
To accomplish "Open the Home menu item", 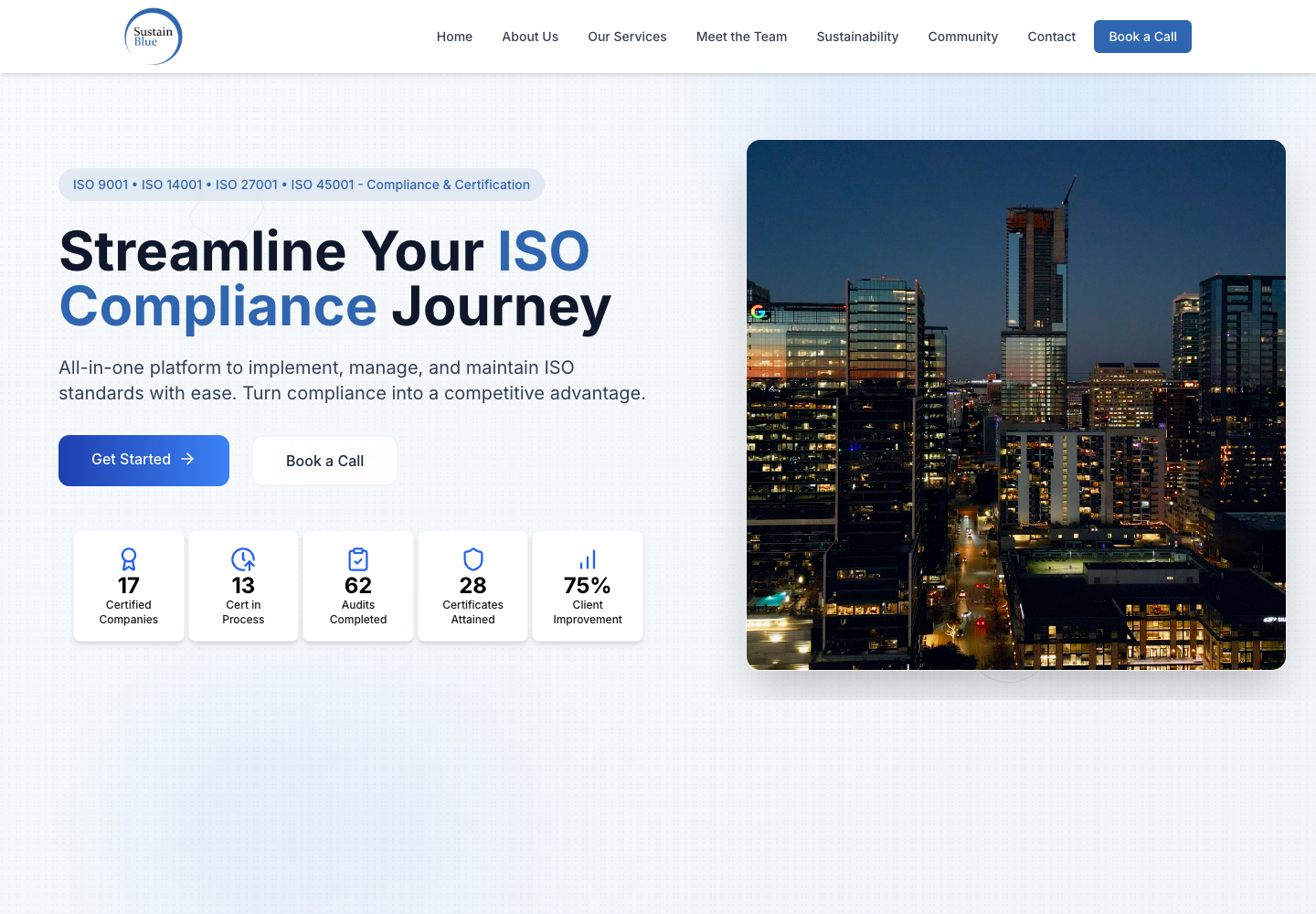I will (454, 37).
